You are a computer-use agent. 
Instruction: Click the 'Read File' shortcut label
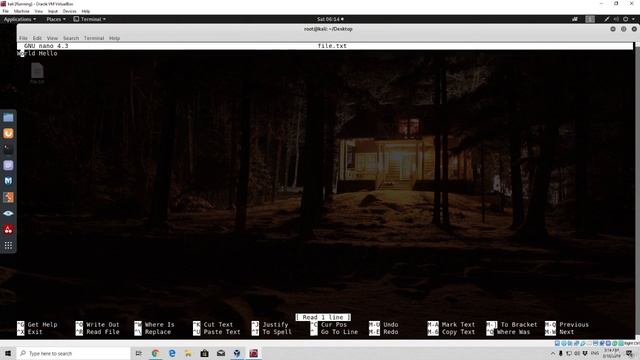[x=103, y=332]
